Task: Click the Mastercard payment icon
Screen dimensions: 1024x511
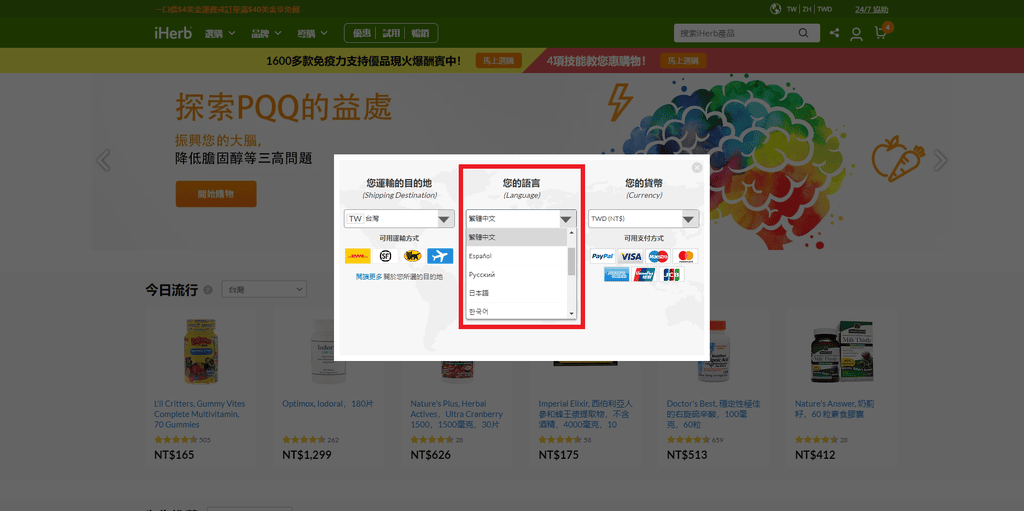Action: (x=686, y=256)
